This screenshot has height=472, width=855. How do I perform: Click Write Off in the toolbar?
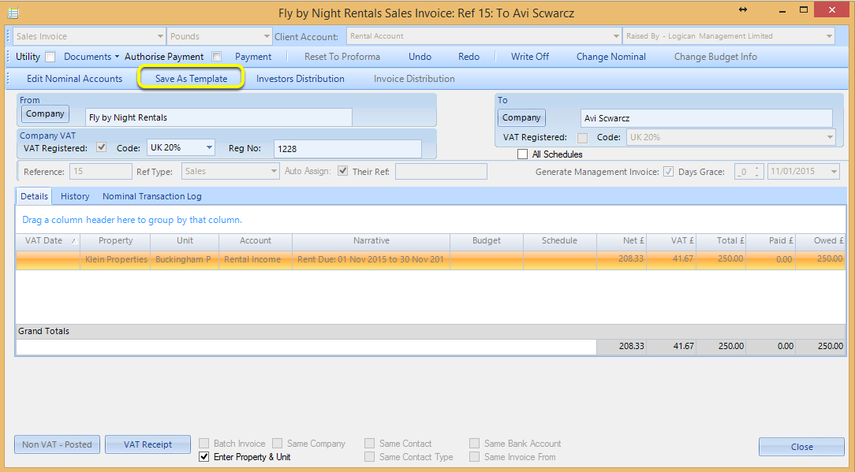[x=529, y=57]
